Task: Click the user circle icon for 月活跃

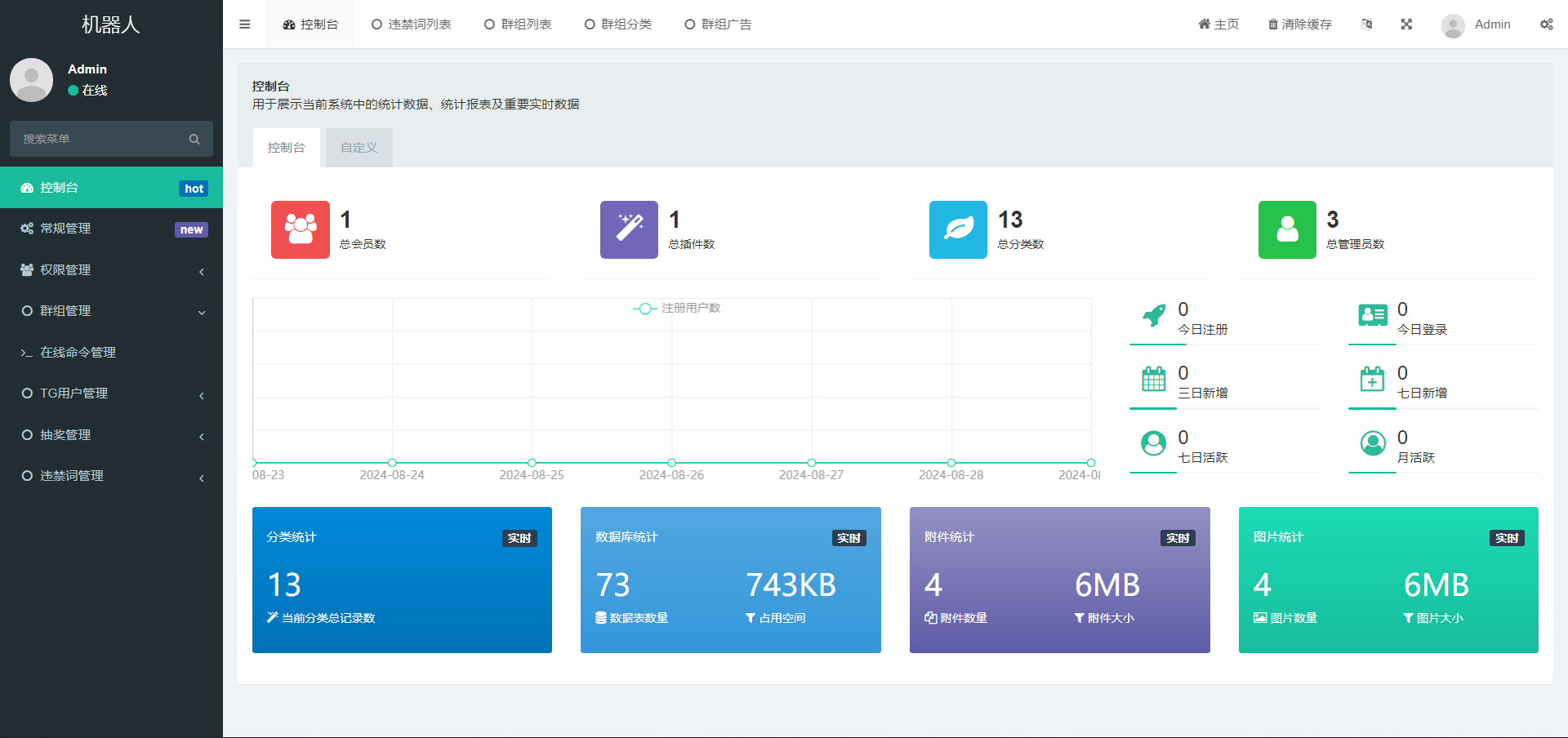Action: tap(1373, 443)
